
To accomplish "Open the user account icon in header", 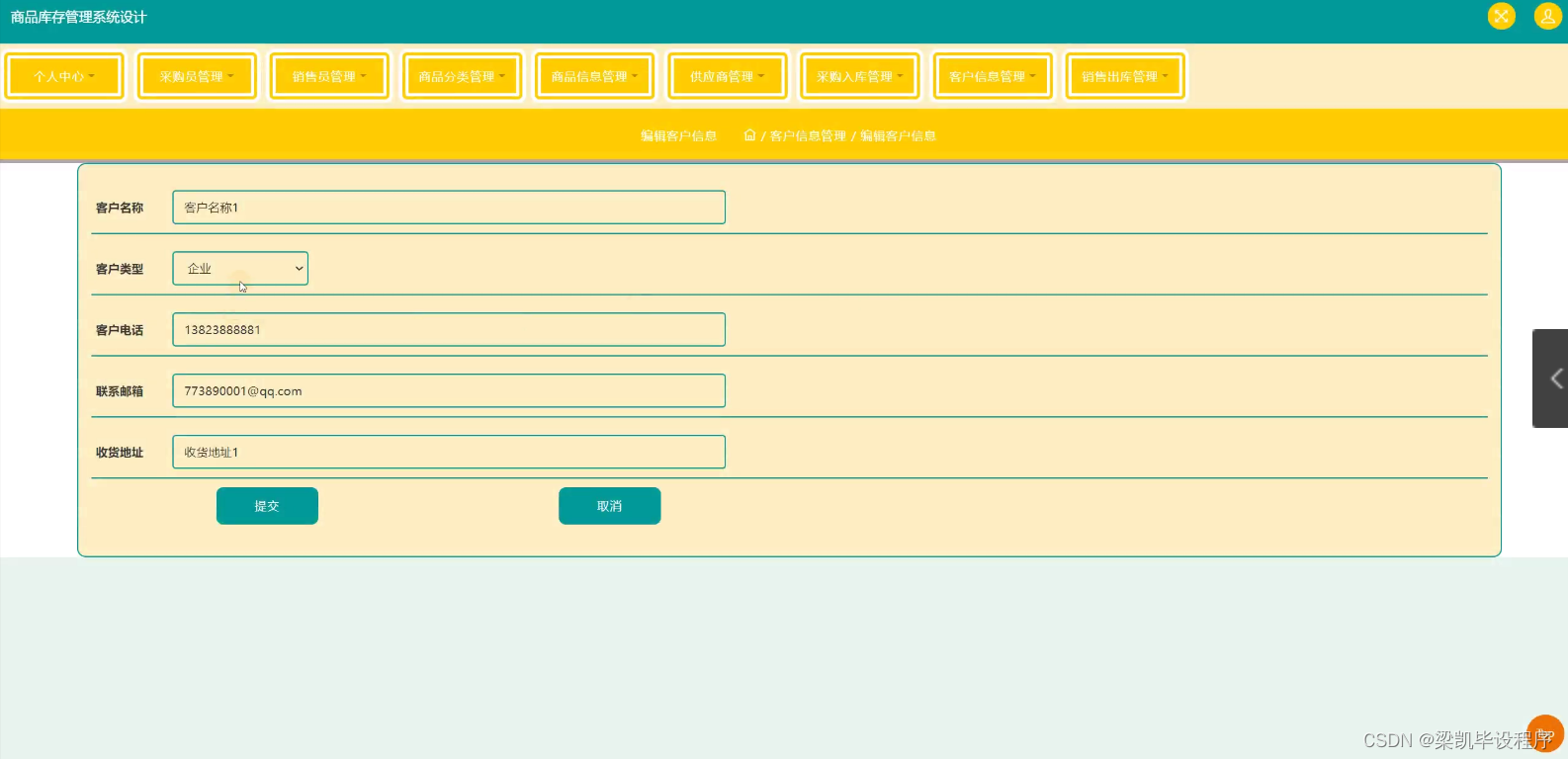I will (x=1547, y=16).
